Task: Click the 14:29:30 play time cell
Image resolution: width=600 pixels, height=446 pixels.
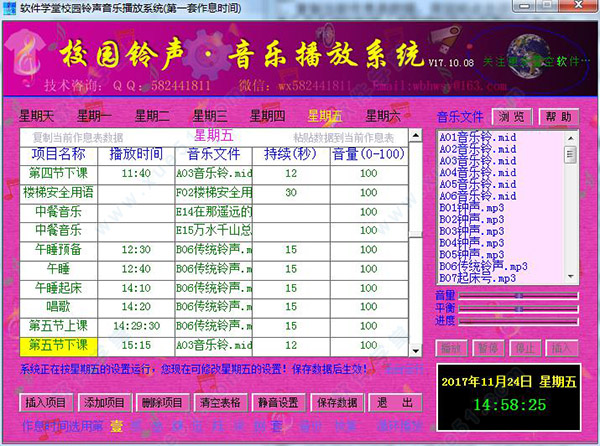Action: click(x=136, y=326)
